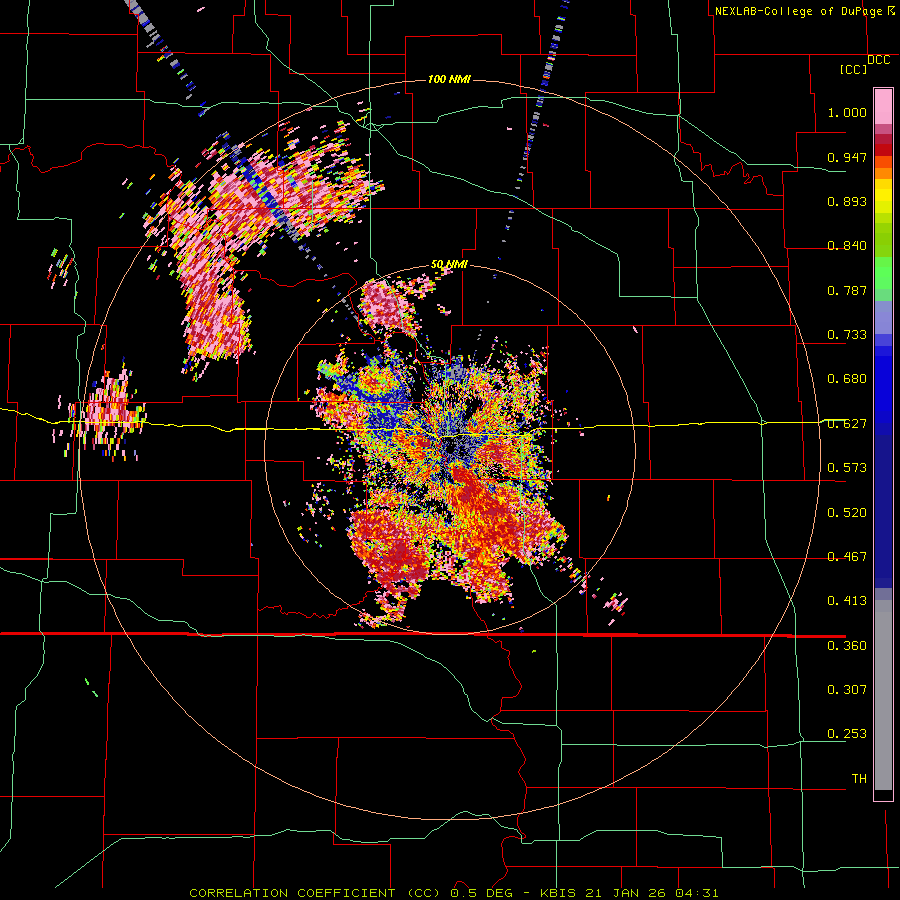
Task: Click the TH threshold label on legend
Action: pyautogui.click(x=859, y=779)
